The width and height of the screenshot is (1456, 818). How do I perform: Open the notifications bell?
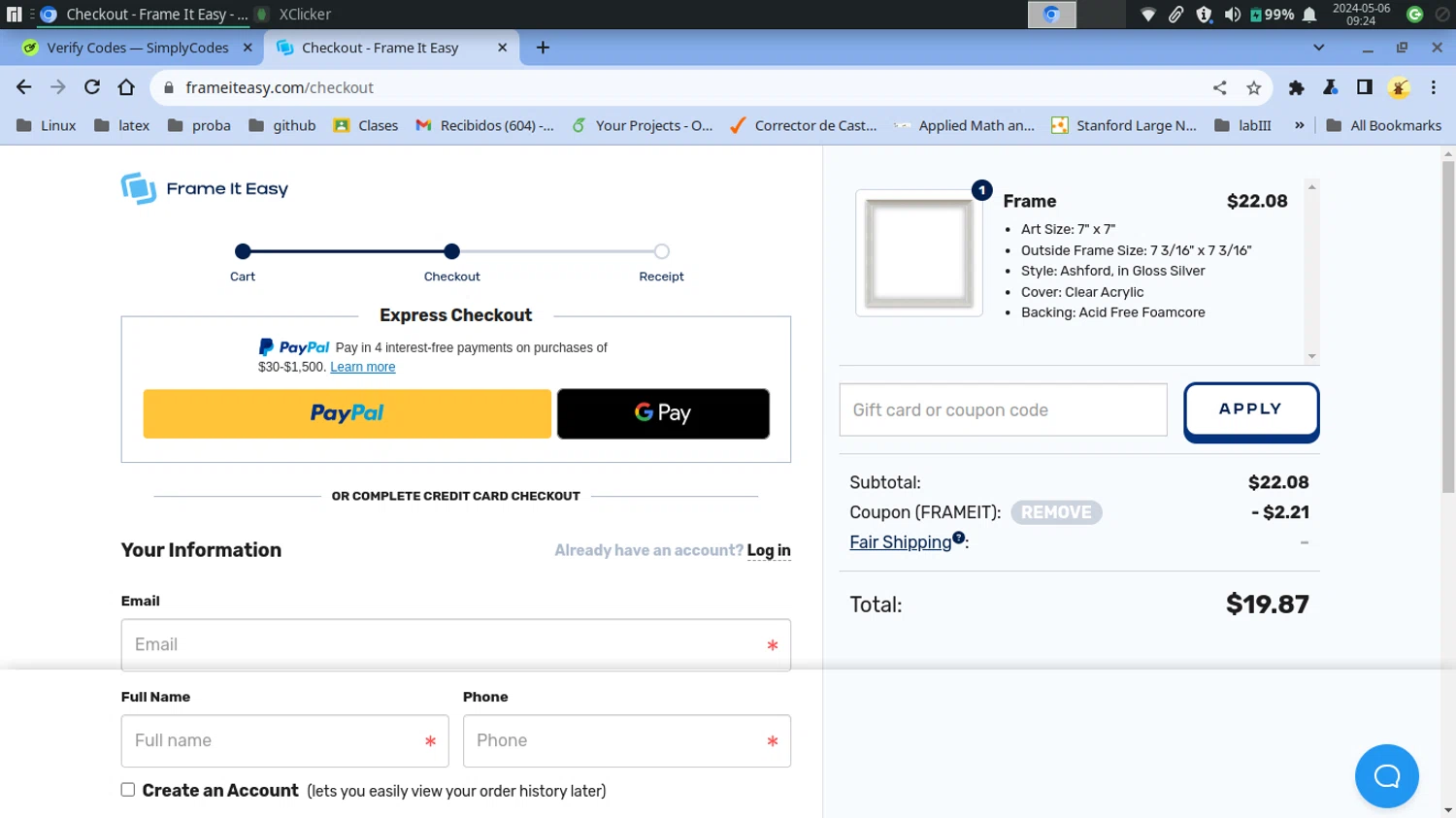tap(1309, 15)
